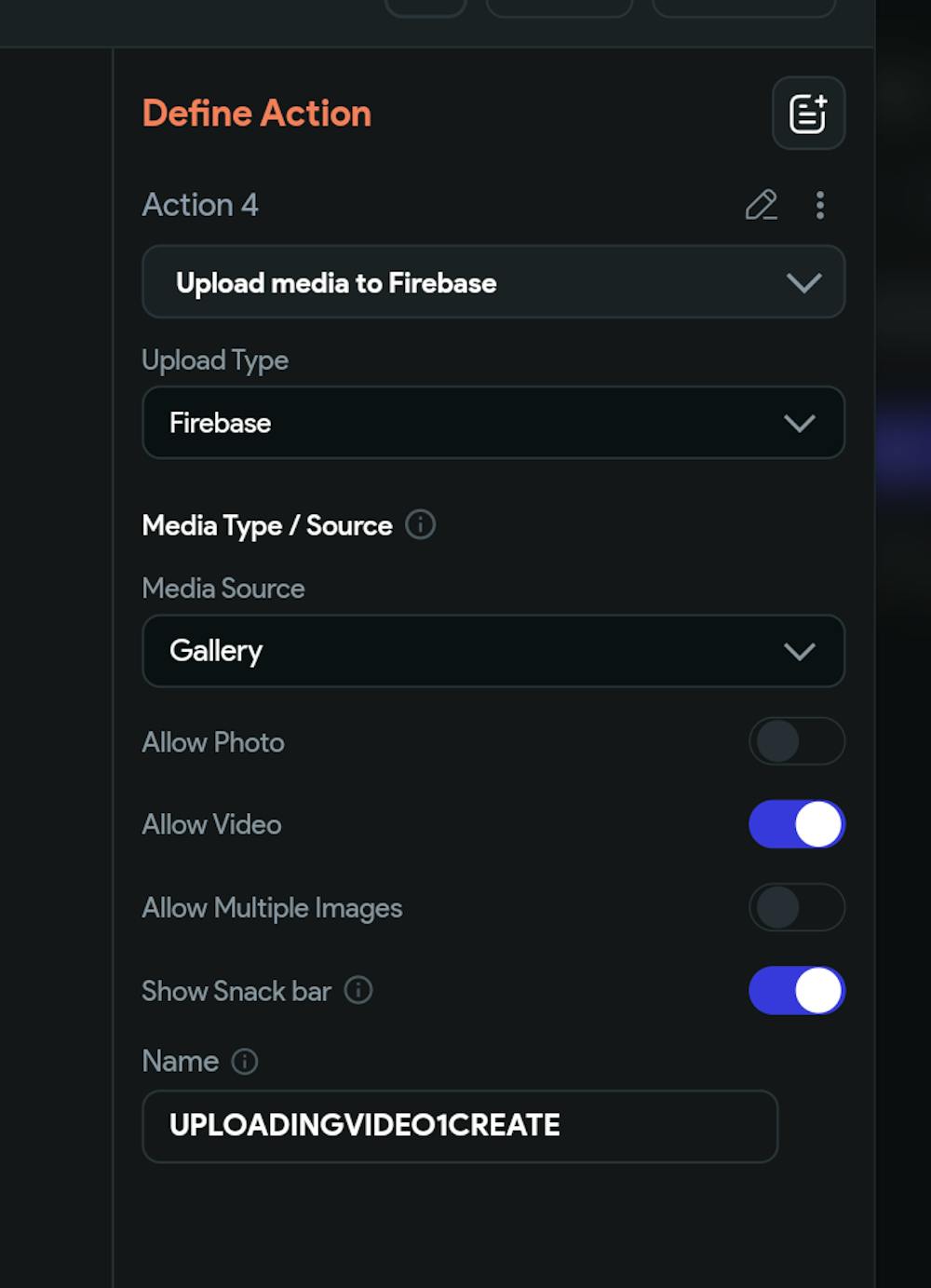Expand the Upload Type Firebase dropdown
931x1288 pixels.
(492, 423)
